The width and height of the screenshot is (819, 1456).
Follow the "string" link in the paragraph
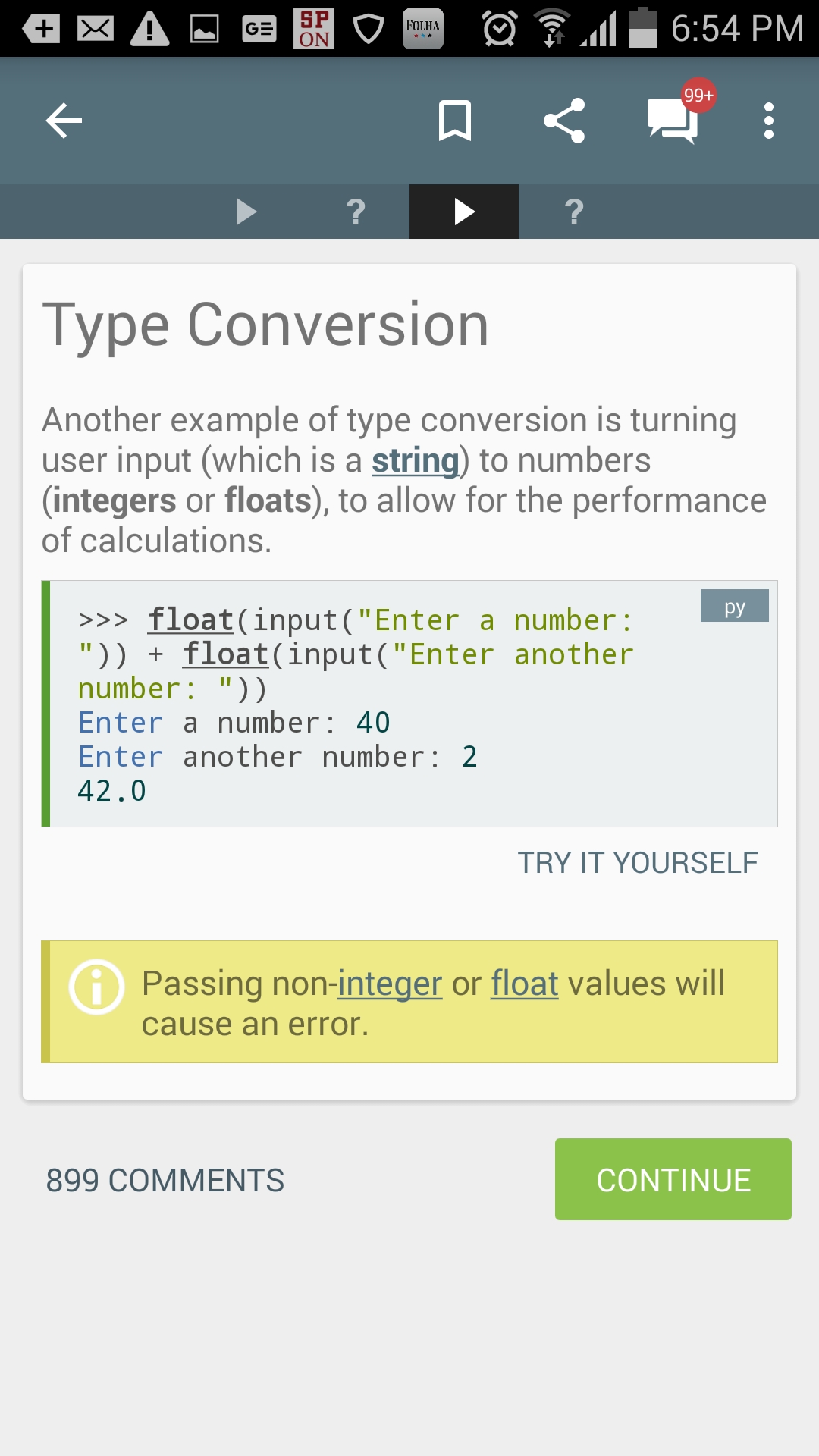click(415, 461)
